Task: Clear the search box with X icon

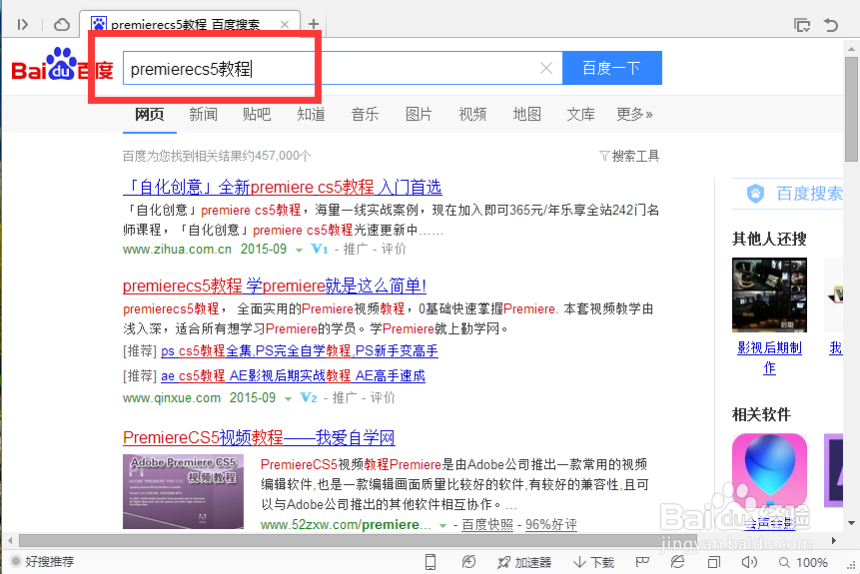Action: pyautogui.click(x=546, y=68)
